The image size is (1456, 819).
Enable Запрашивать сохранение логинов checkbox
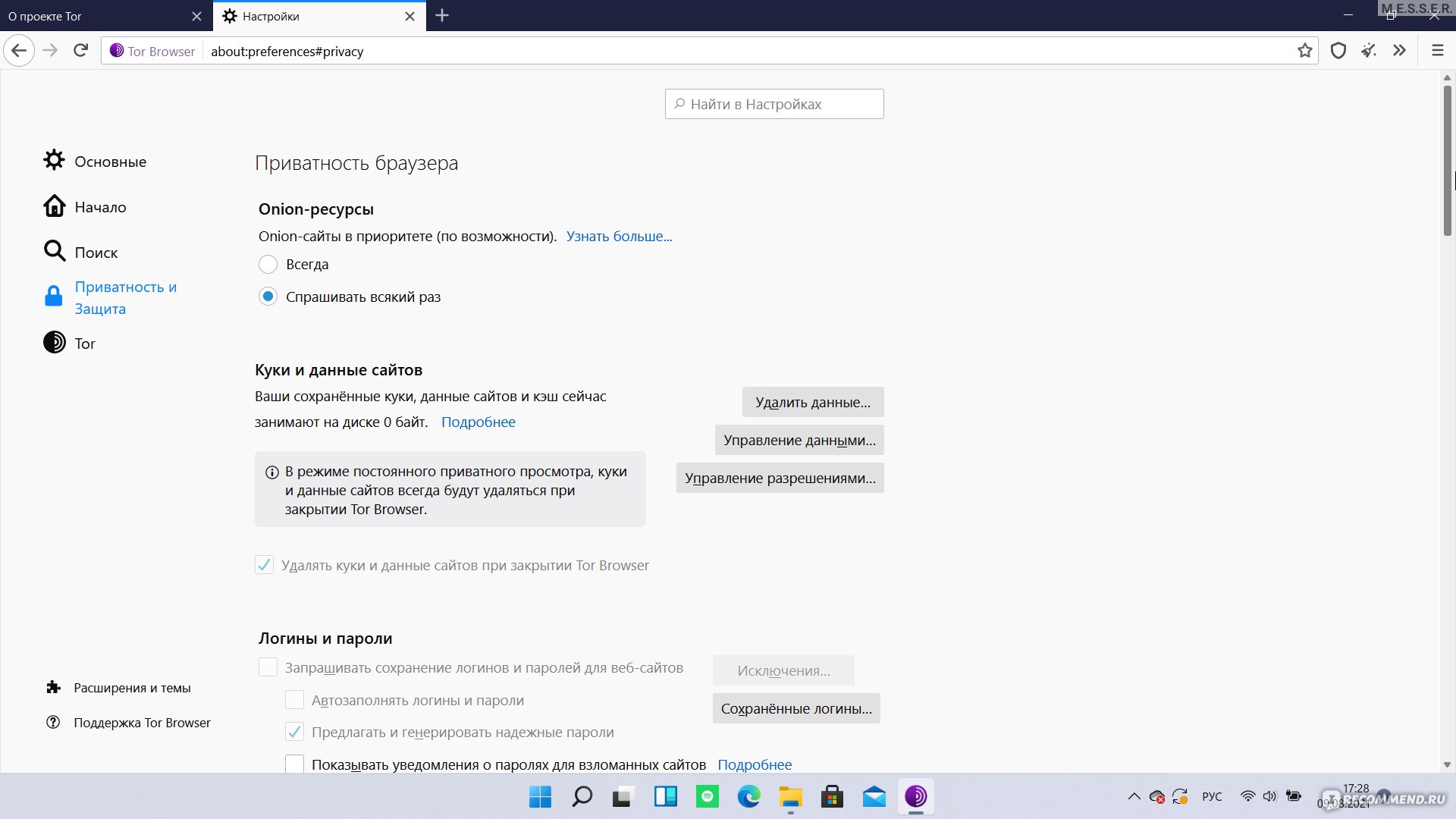point(267,667)
